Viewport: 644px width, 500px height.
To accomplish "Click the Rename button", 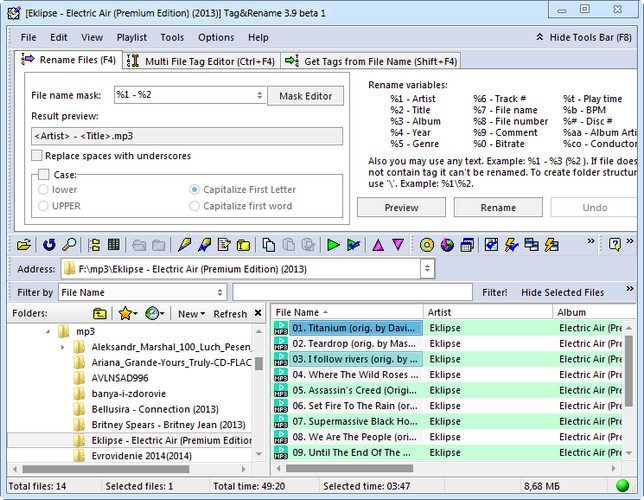I will pos(498,207).
